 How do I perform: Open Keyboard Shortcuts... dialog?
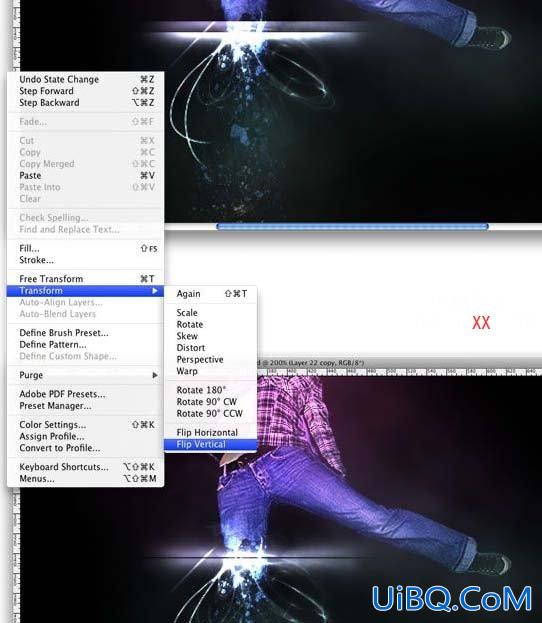pos(85,467)
